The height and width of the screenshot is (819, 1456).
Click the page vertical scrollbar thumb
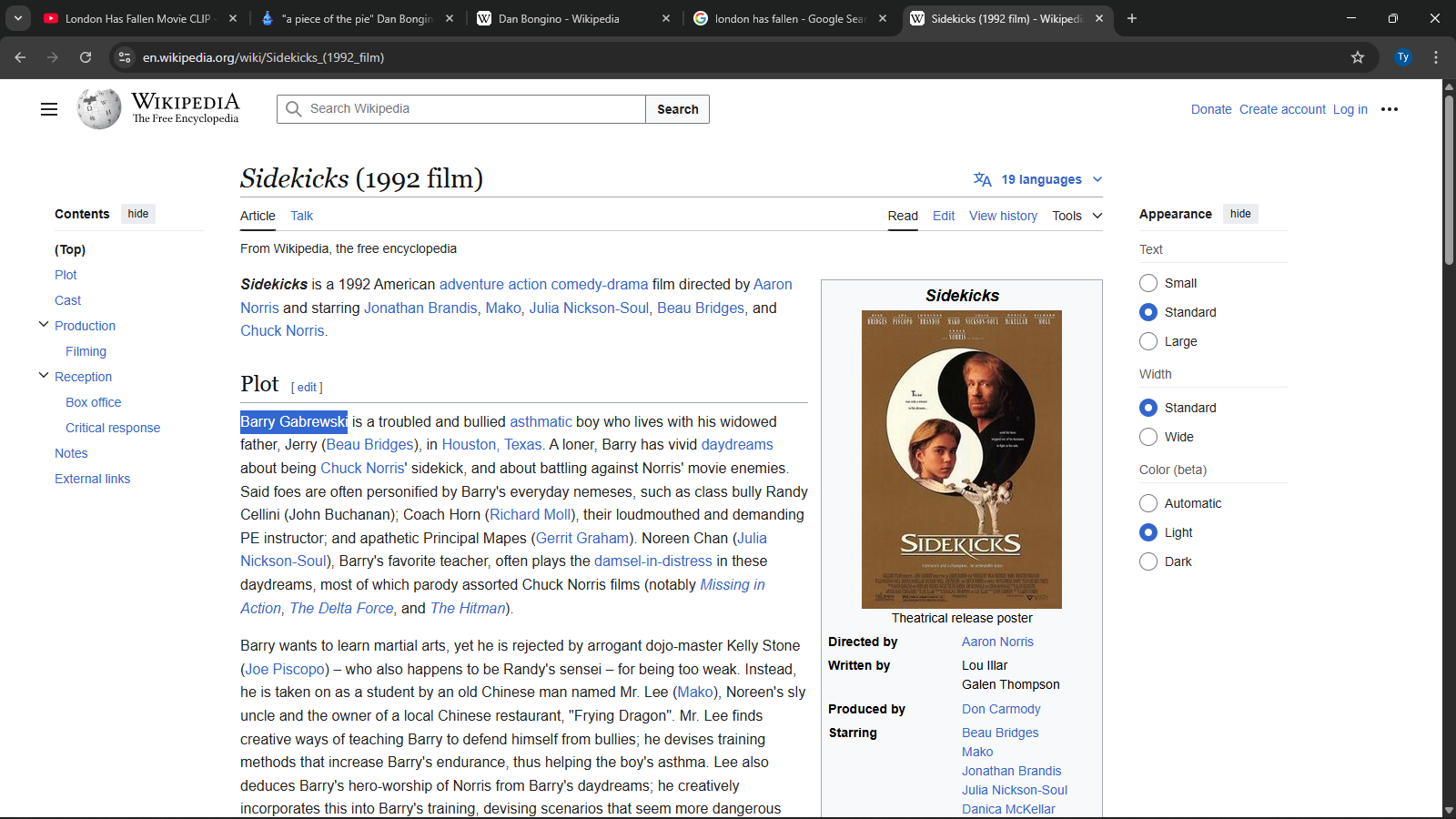pos(1449,179)
